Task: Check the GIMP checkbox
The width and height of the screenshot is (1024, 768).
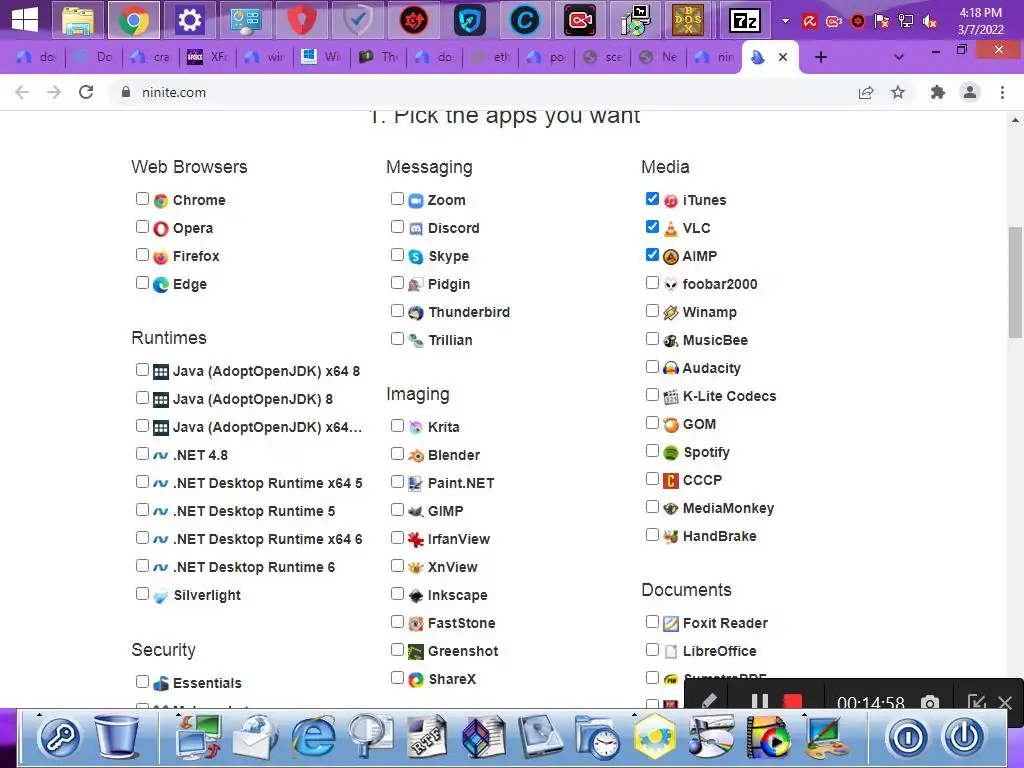Action: [x=397, y=509]
